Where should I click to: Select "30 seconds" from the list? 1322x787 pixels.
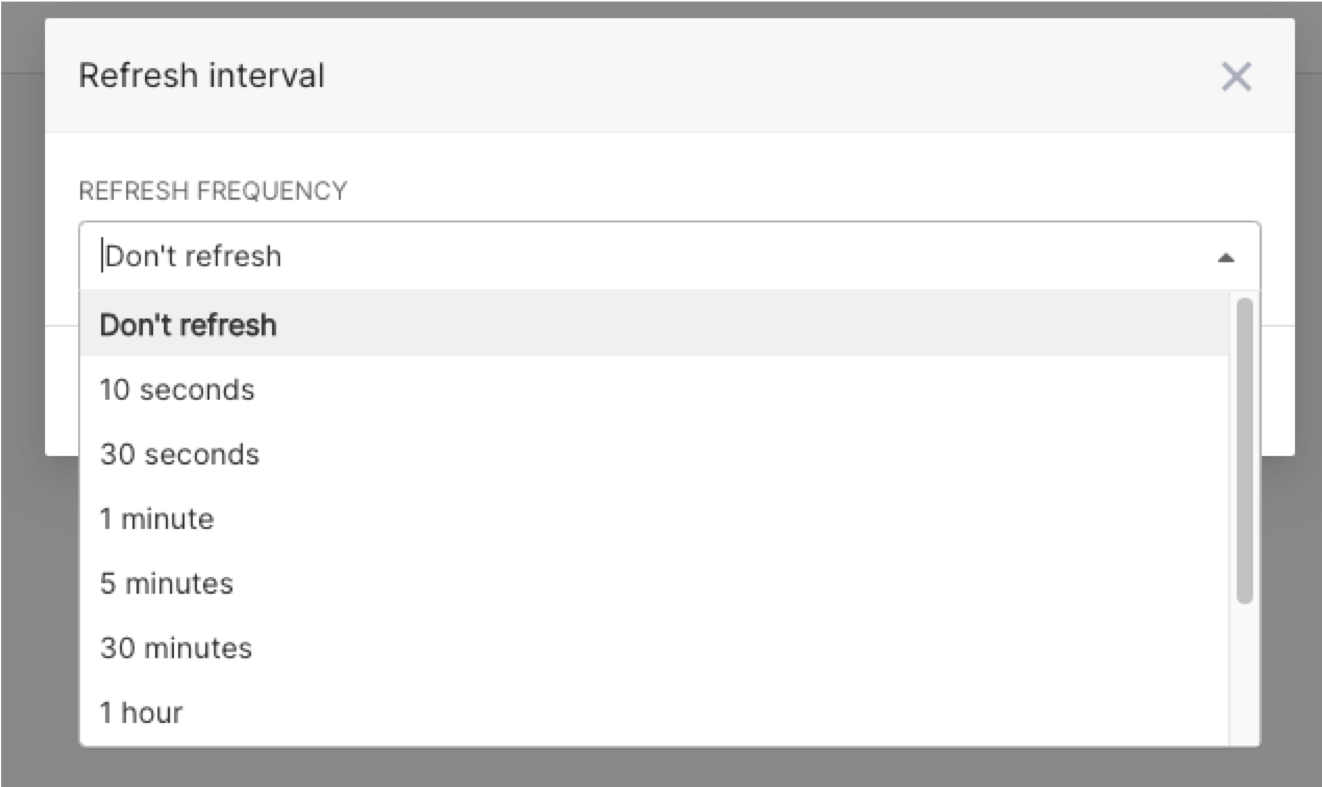tap(181, 454)
